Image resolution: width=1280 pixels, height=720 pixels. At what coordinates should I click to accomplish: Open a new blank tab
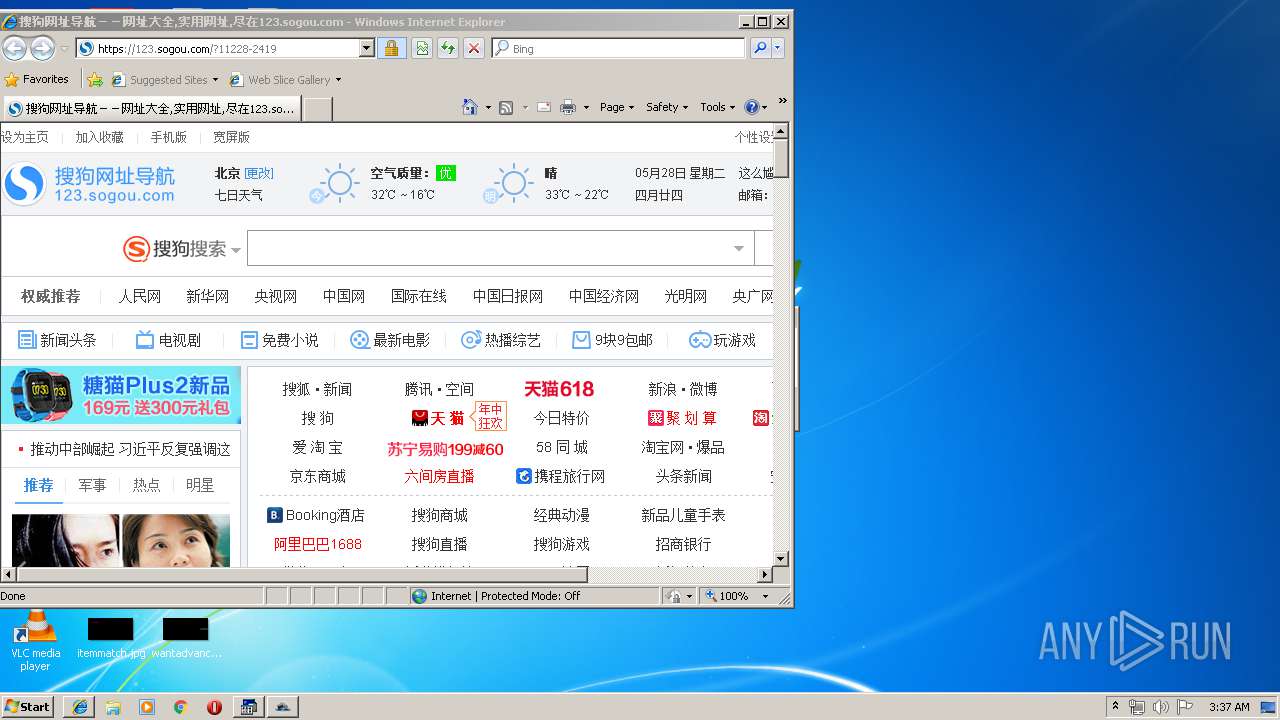317,109
